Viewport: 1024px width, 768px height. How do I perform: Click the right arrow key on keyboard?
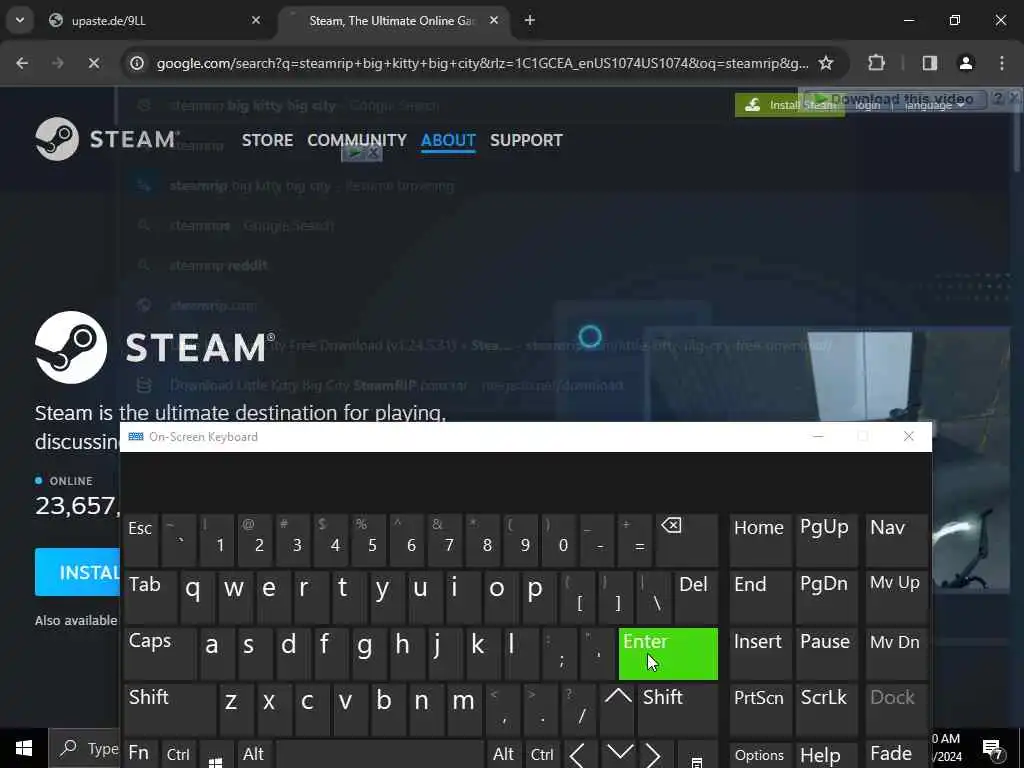click(x=653, y=755)
